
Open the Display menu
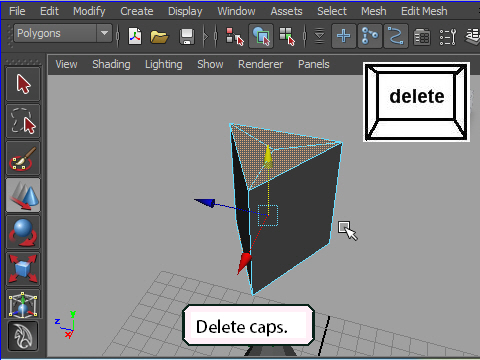pyautogui.click(x=185, y=11)
